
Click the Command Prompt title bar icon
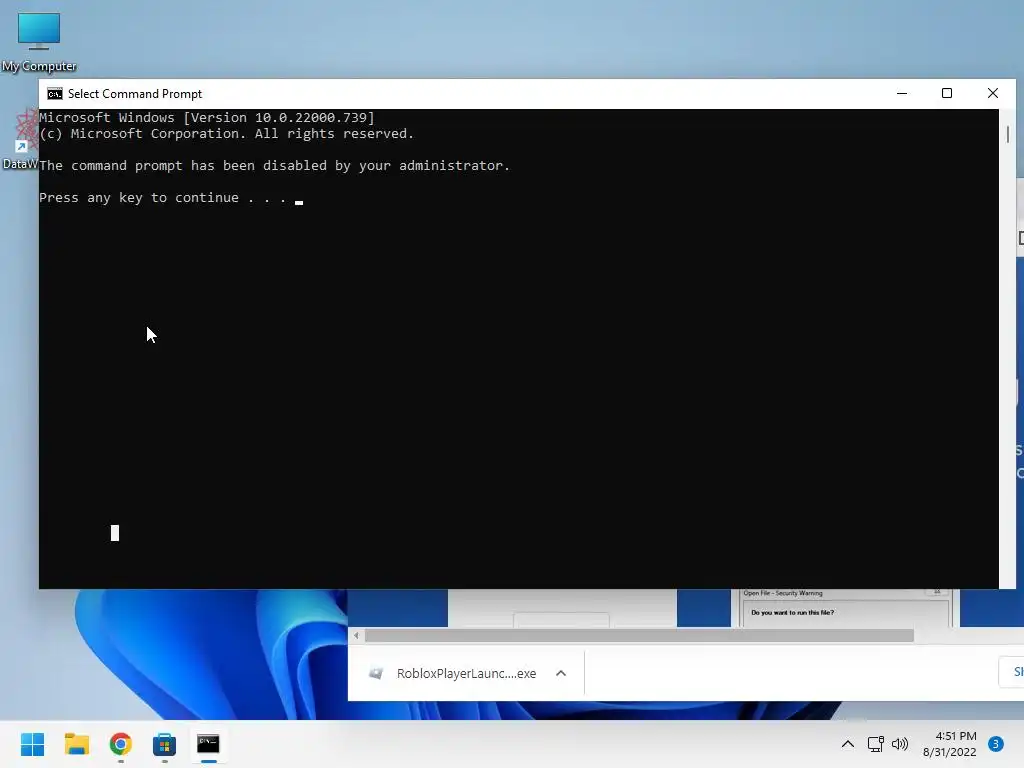click(x=55, y=94)
